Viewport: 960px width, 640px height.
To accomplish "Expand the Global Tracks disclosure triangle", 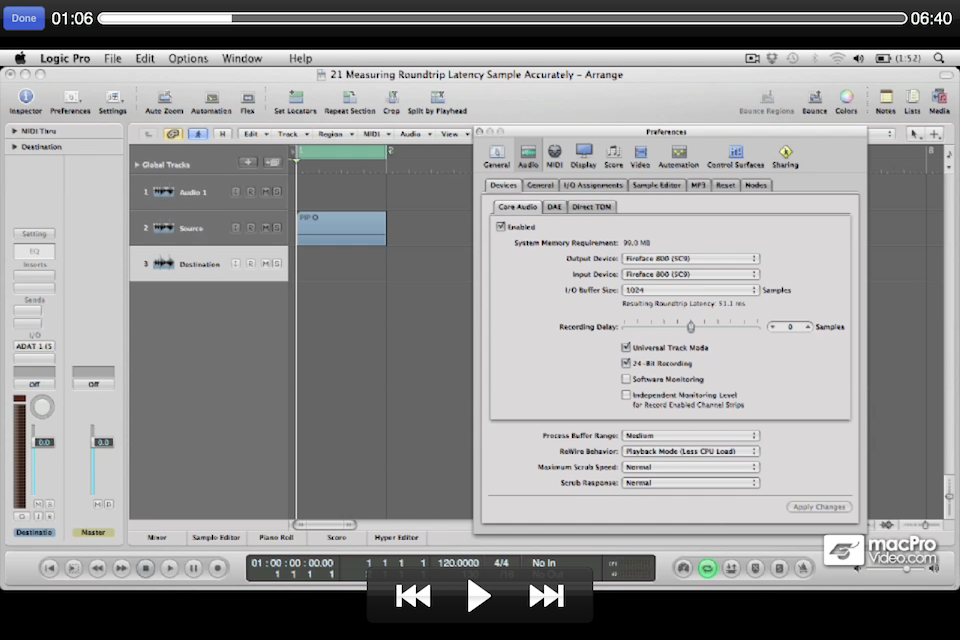I will 137,165.
